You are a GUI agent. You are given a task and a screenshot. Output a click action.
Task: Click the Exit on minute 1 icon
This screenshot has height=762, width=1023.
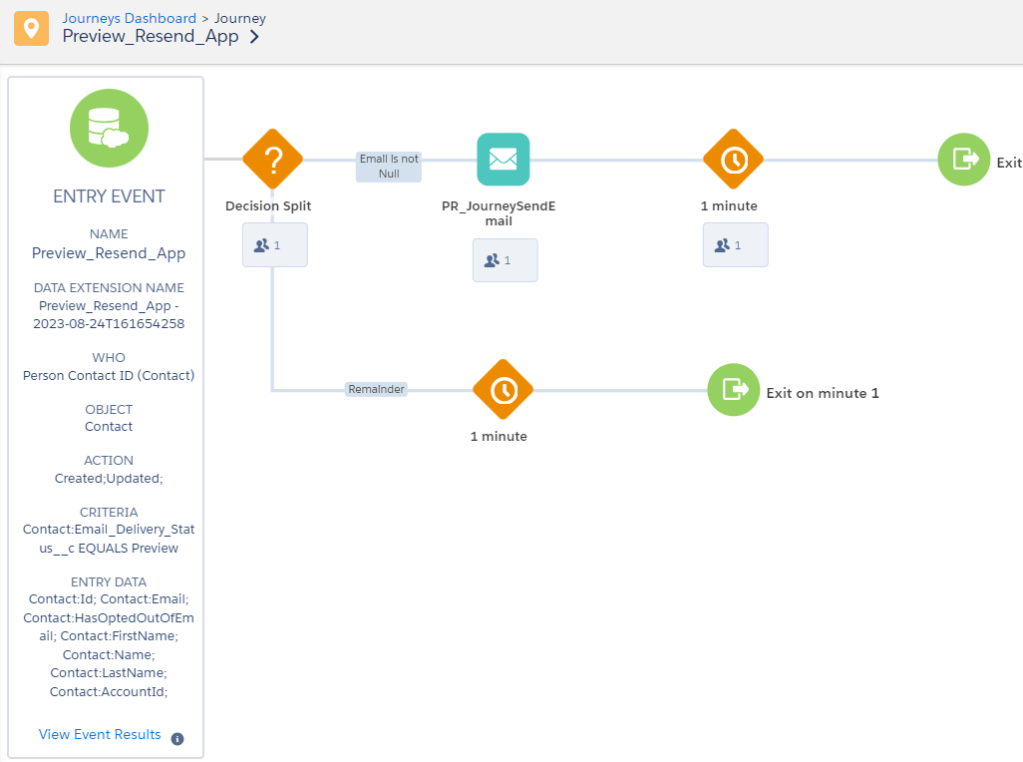(x=733, y=390)
